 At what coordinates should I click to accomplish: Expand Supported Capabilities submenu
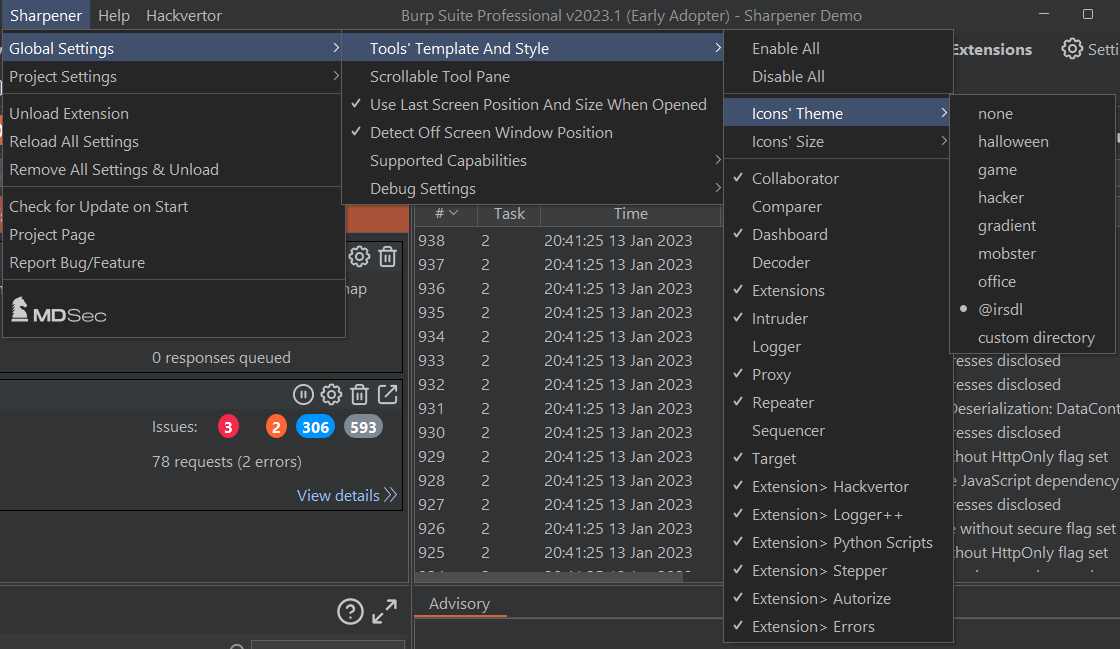coord(532,161)
